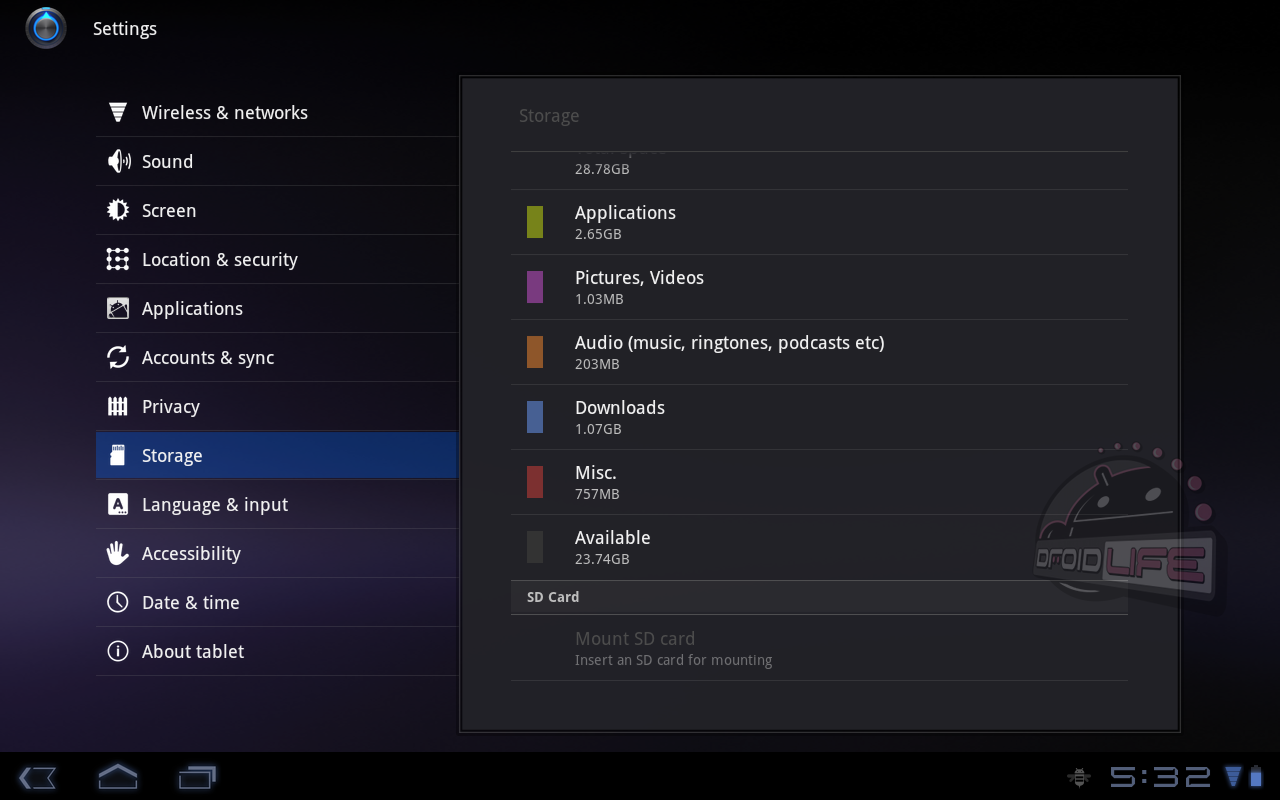The image size is (1280, 800).
Task: Open the Applications settings category
Action: [192, 308]
